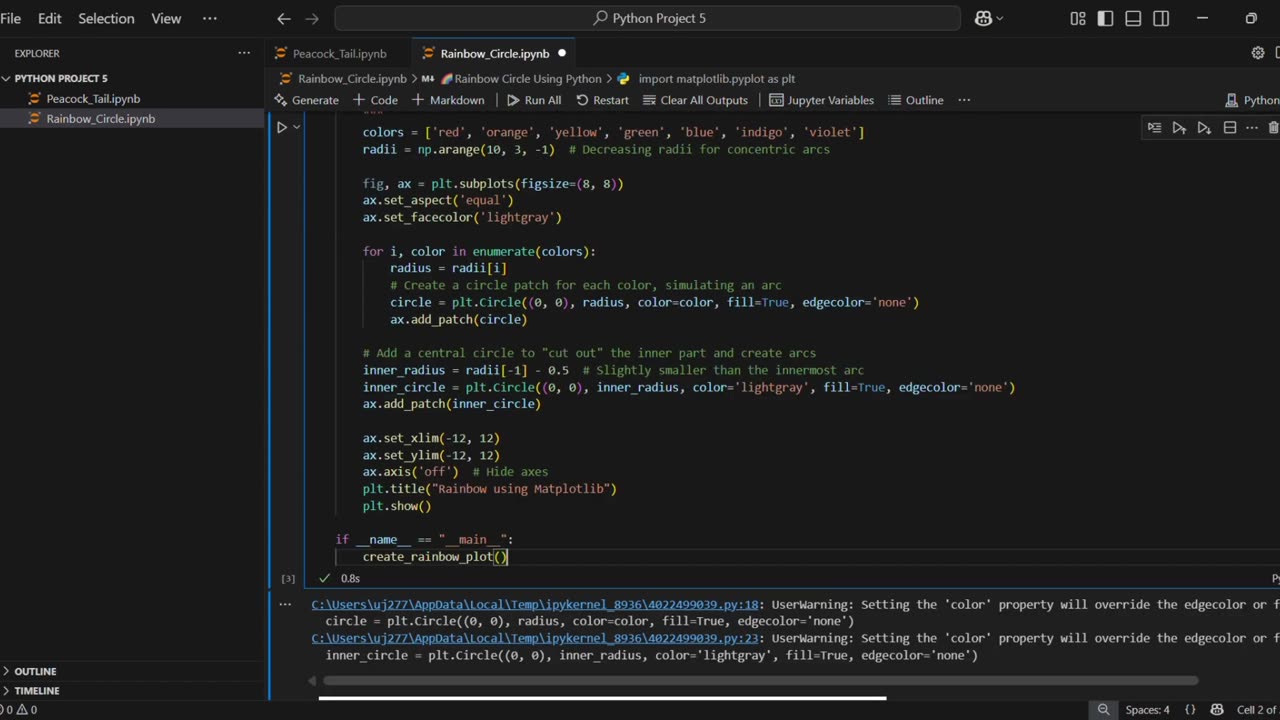Show hidden menus via ellipsis
Viewport: 1280px width, 720px height.
tap(209, 18)
